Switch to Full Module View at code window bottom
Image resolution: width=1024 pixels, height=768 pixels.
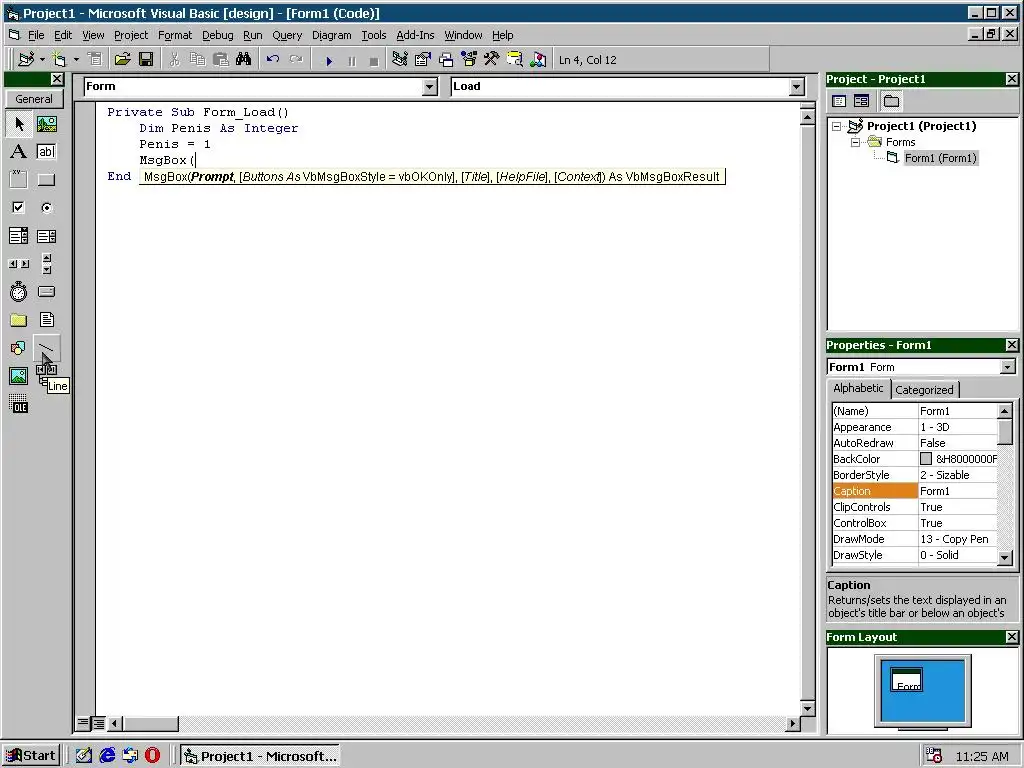coord(98,723)
